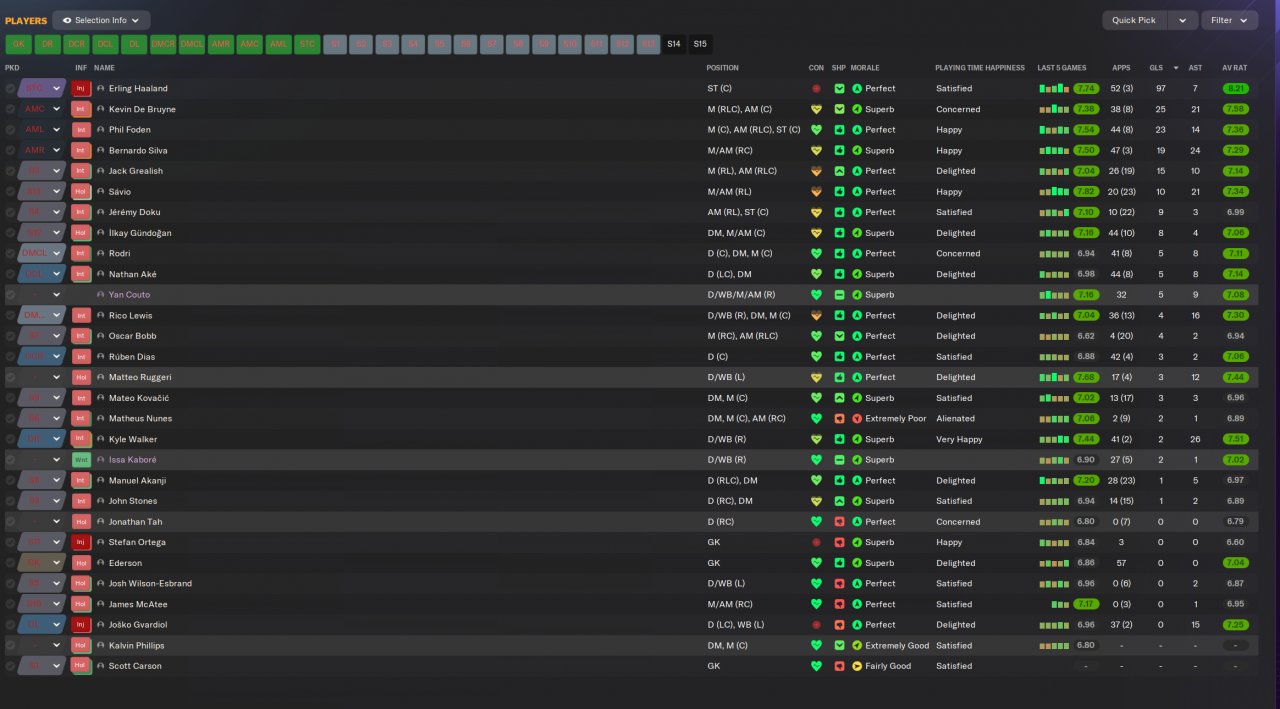Open Nathan Aké's position dropdown

(x=42, y=274)
